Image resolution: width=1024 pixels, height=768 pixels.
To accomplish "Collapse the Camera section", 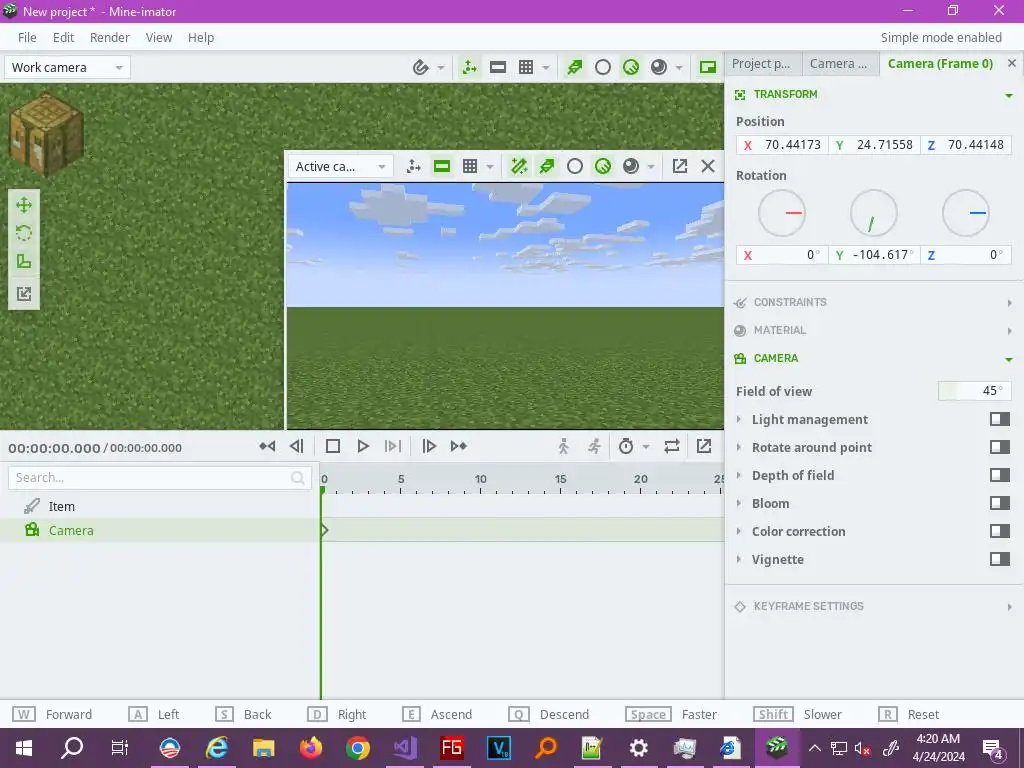I will click(1009, 359).
